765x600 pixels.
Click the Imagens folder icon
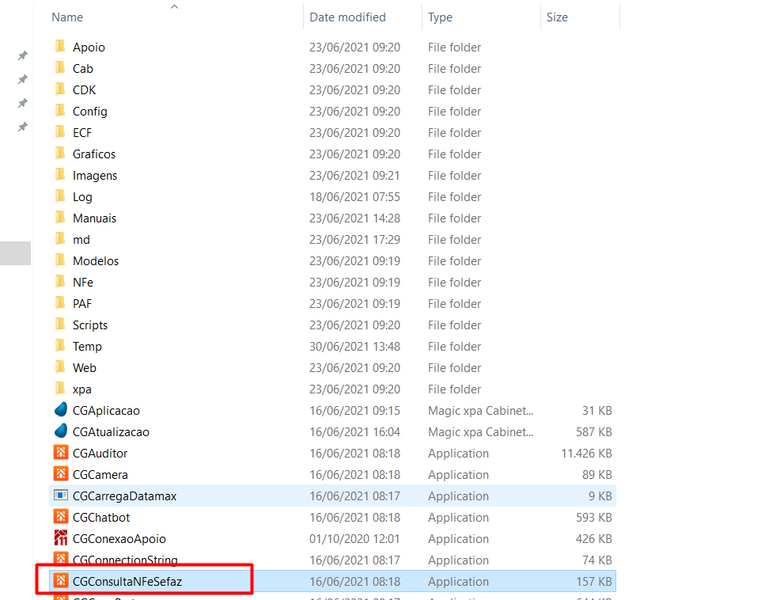click(x=60, y=175)
